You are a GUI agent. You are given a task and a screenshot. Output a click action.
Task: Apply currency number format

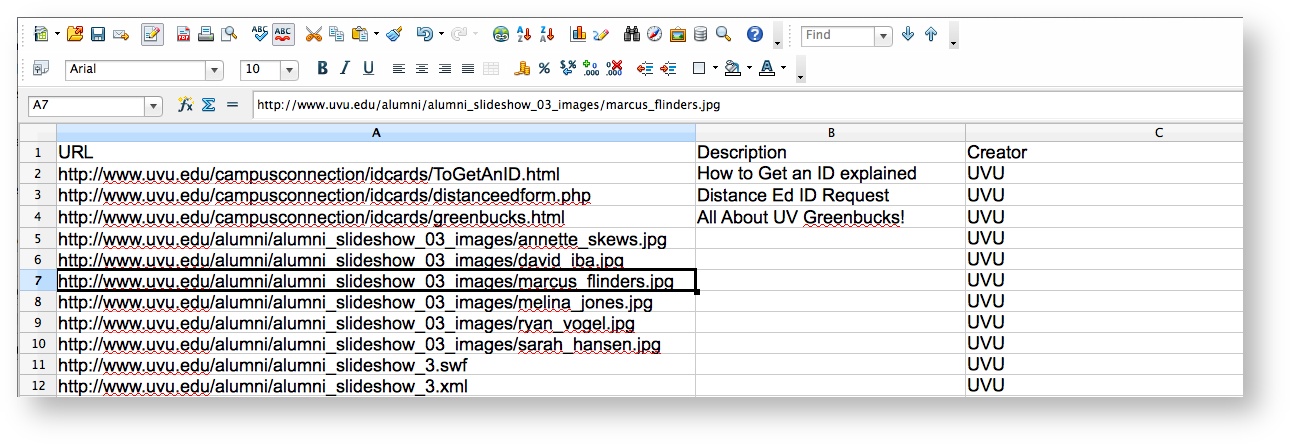tap(521, 69)
